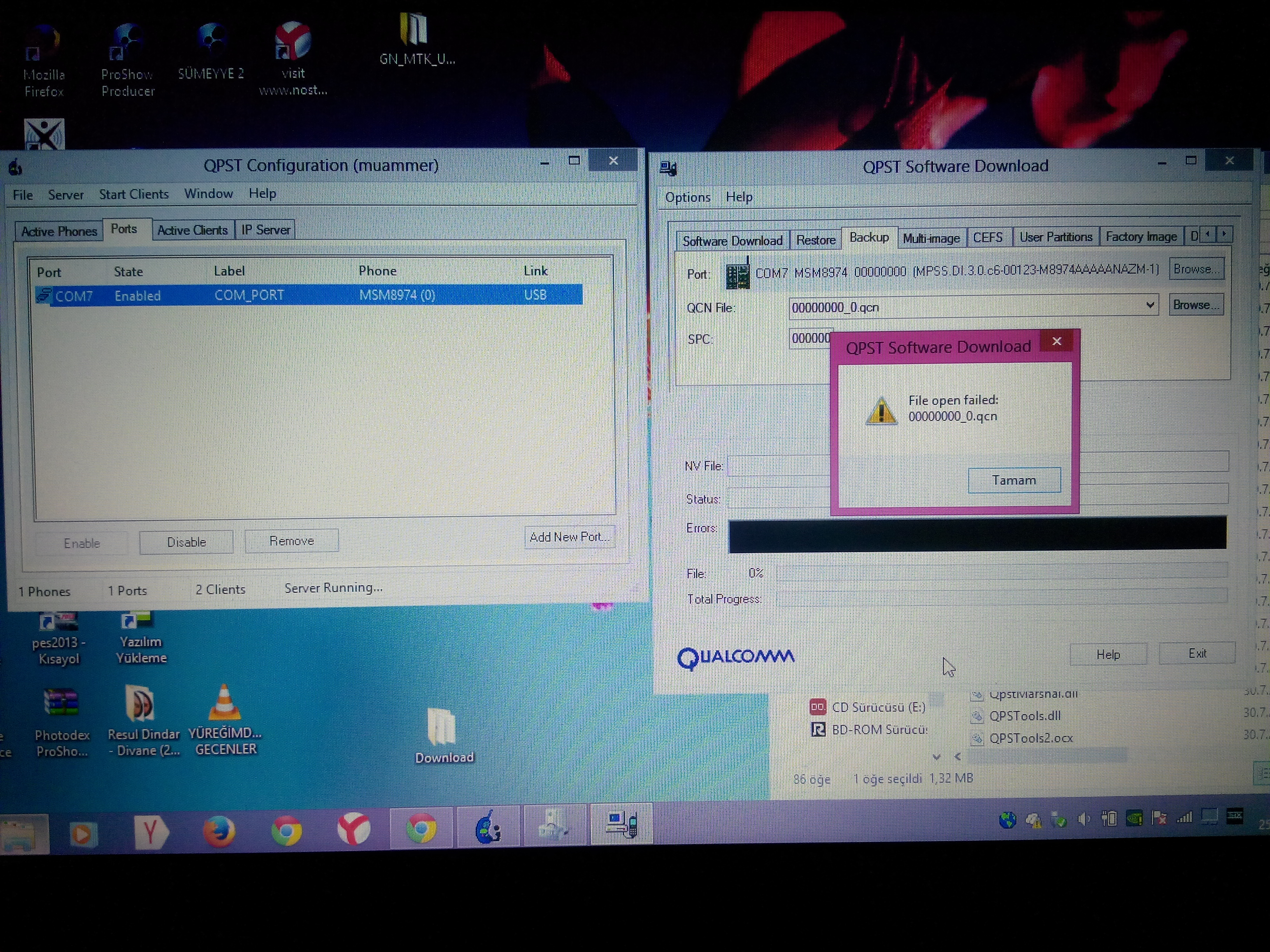Switch to IP Server tab
This screenshot has width=1270, height=952.
265,229
